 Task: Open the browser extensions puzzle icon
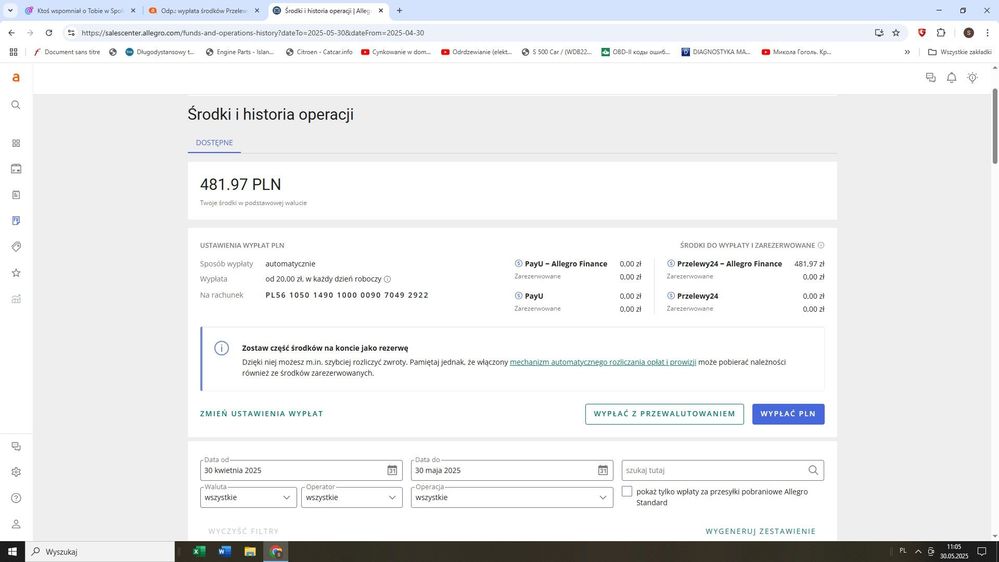tap(941, 32)
